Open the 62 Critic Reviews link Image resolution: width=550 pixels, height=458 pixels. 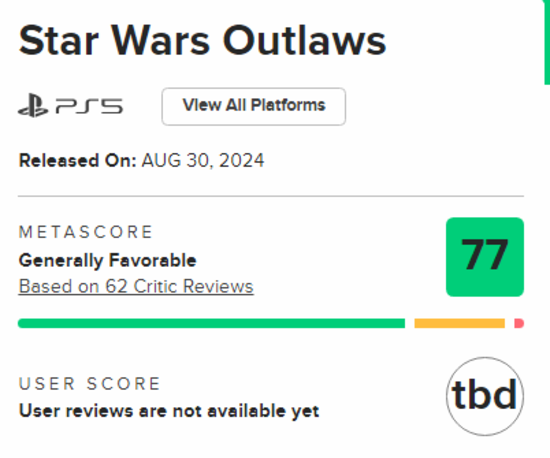tap(136, 287)
